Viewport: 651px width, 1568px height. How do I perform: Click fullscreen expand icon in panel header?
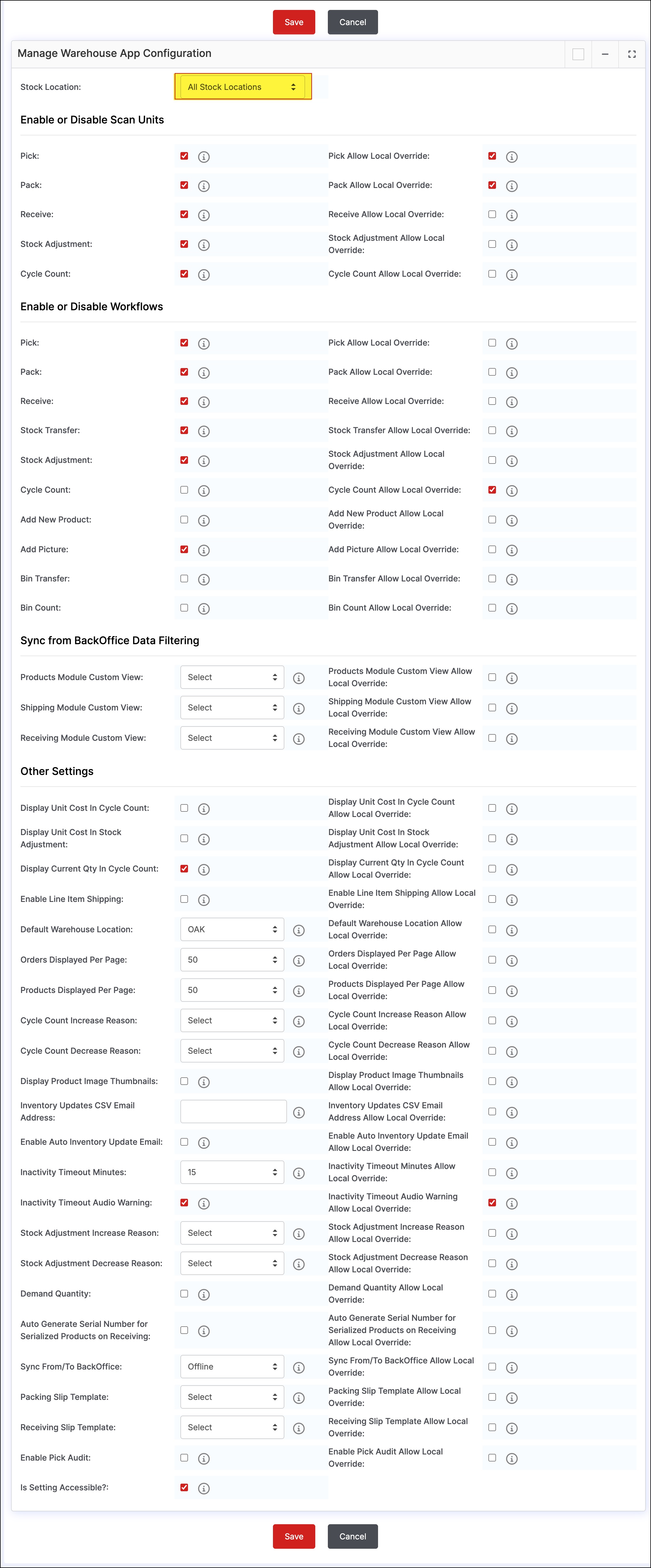click(631, 54)
